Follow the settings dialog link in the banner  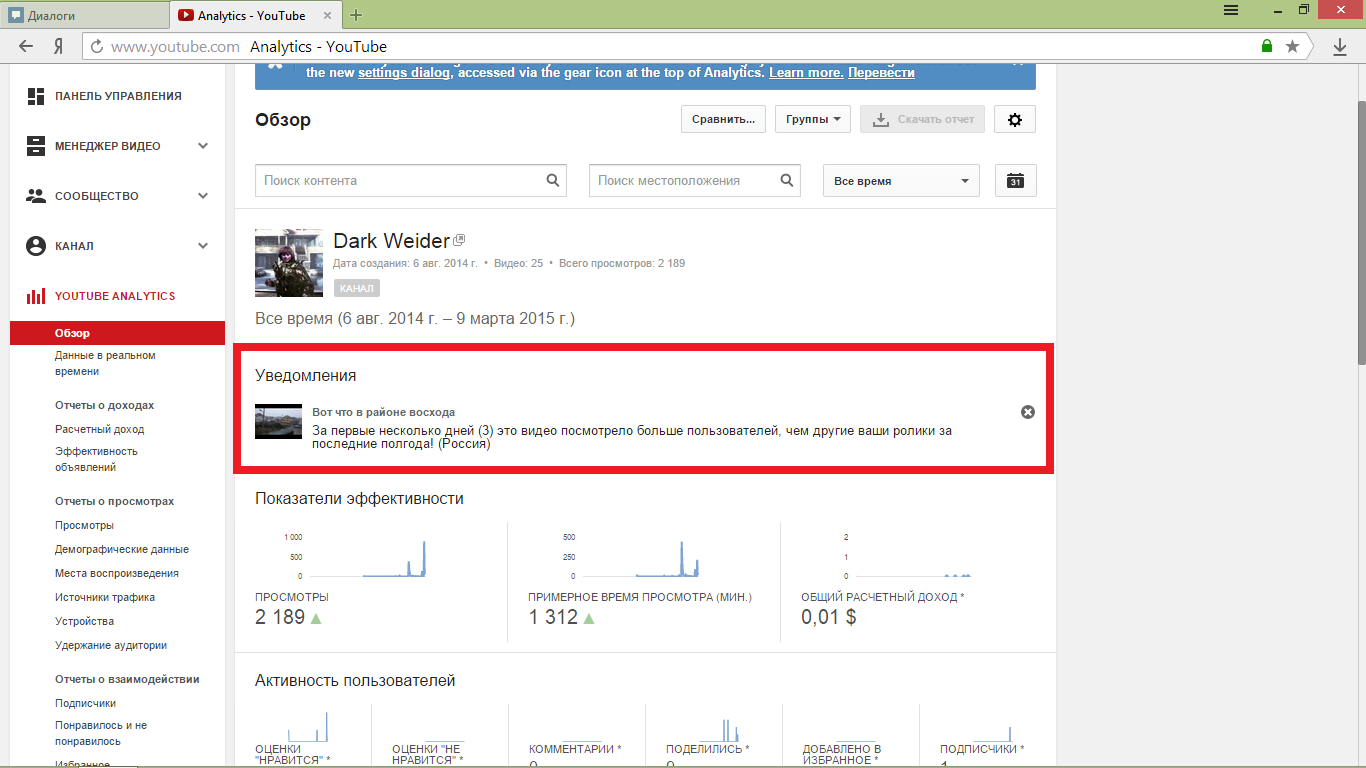click(x=404, y=73)
